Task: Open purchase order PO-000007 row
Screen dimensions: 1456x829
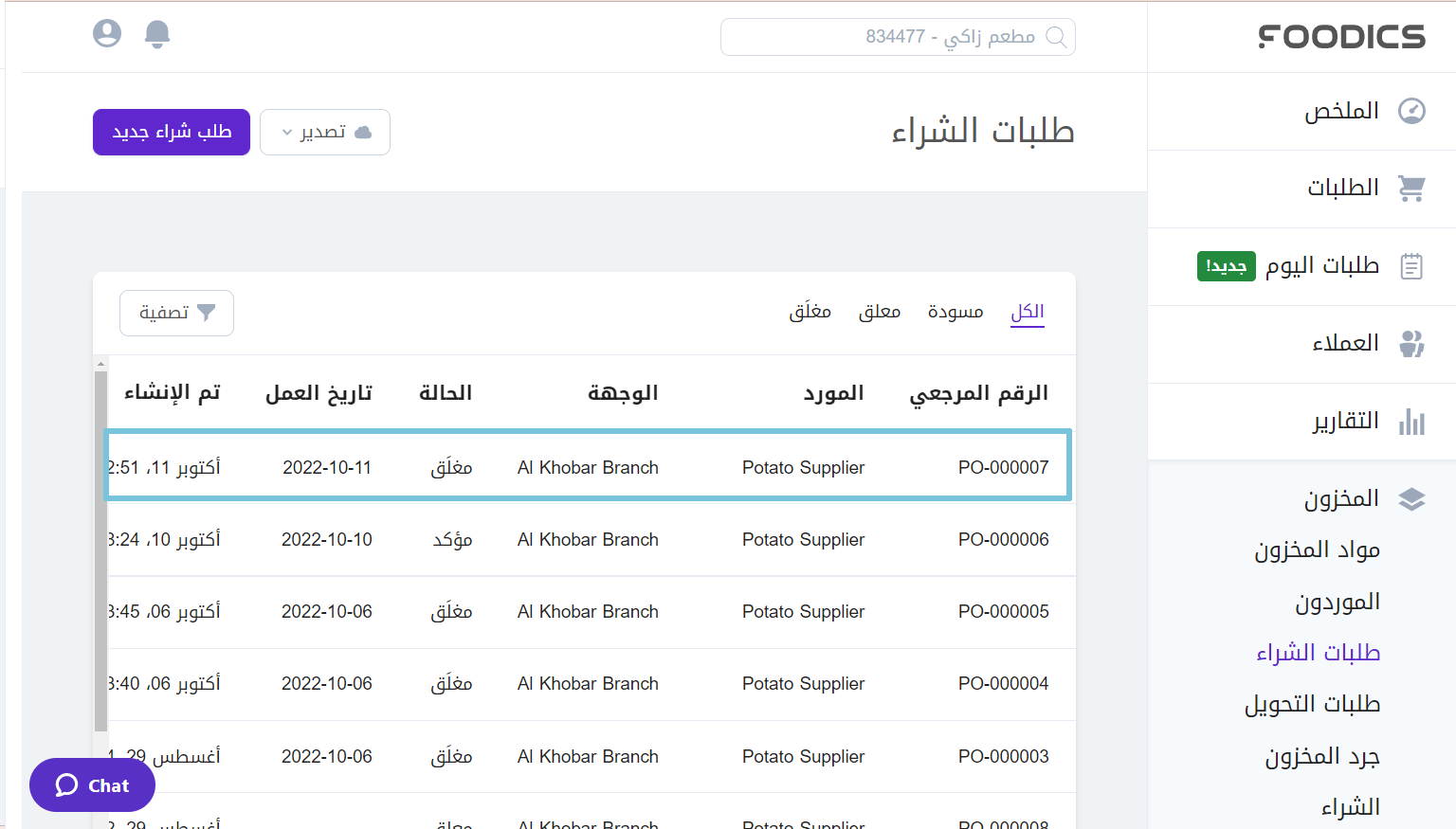Action: 588,465
